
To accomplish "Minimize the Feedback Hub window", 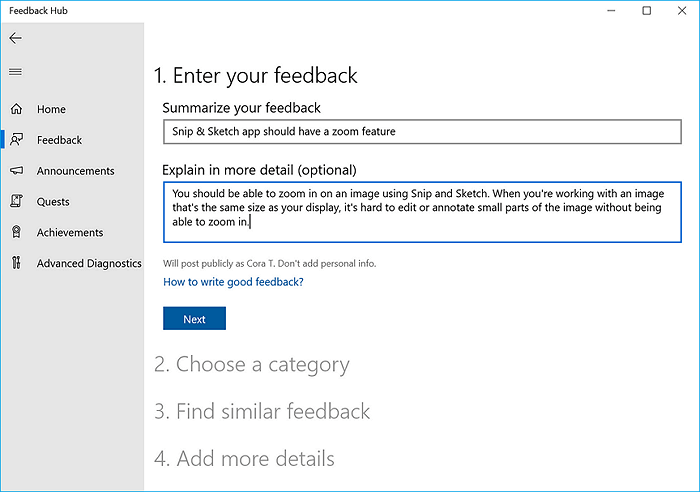I will (611, 11).
